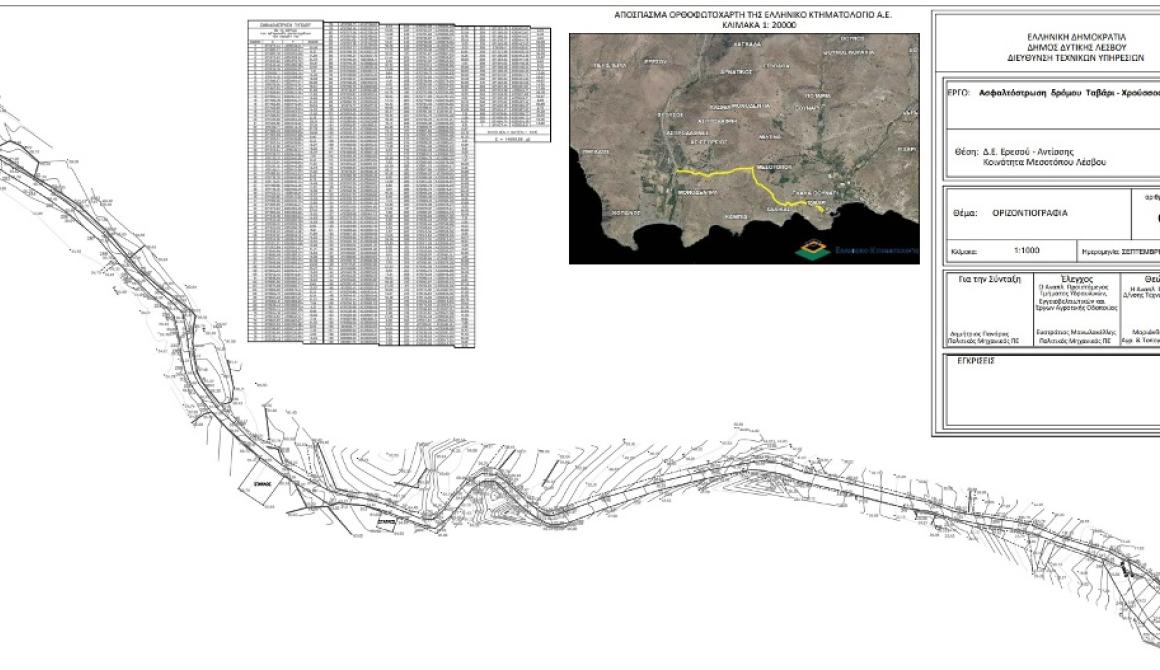The width and height of the screenshot is (1160, 670).
Task: Select the 'ΟΡΙΖΟΝΤΙΟΓΡΑΦΙΑ' subject text
Action: point(1030,213)
